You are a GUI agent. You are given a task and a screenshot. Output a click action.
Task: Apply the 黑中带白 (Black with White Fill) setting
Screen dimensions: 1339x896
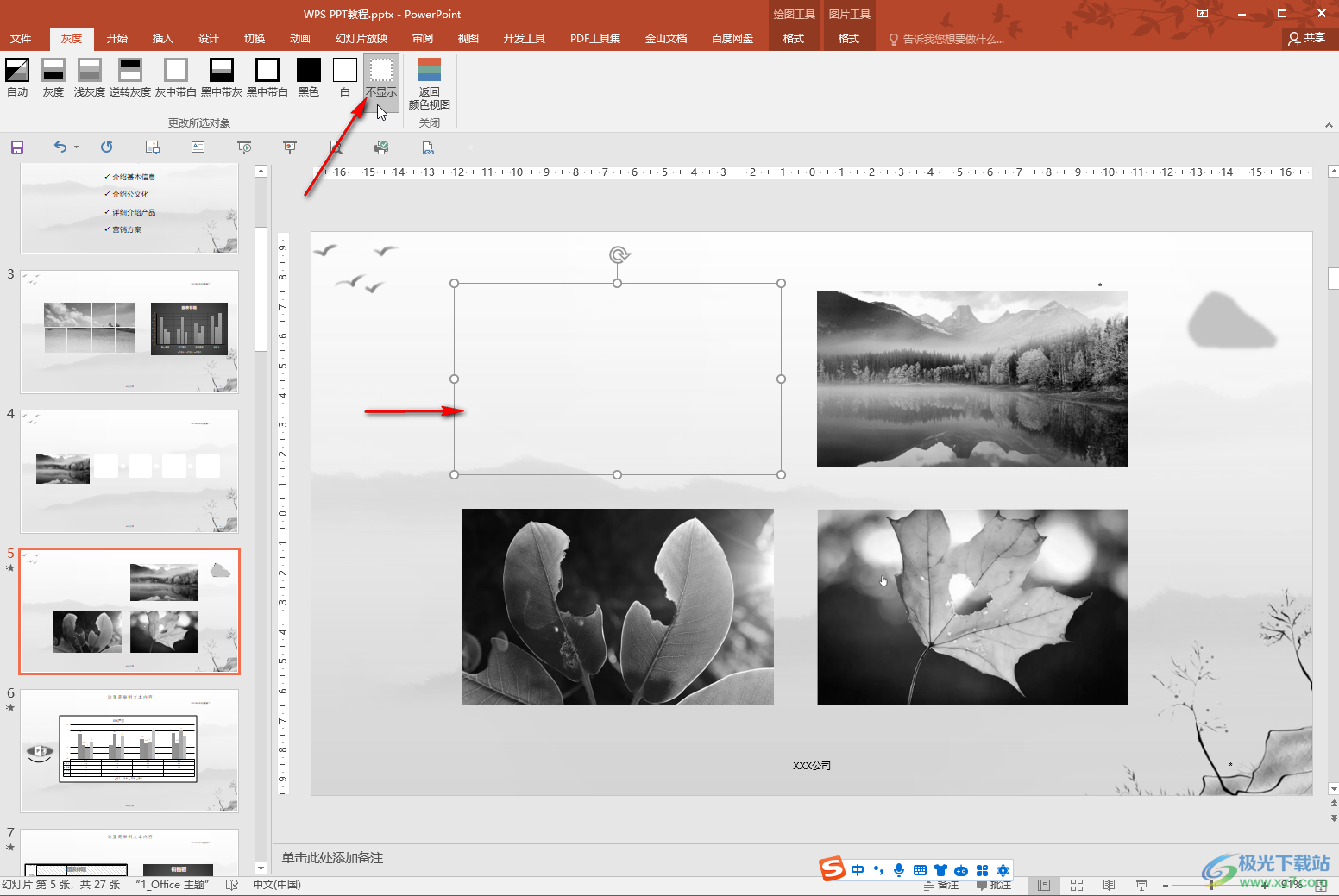point(267,78)
